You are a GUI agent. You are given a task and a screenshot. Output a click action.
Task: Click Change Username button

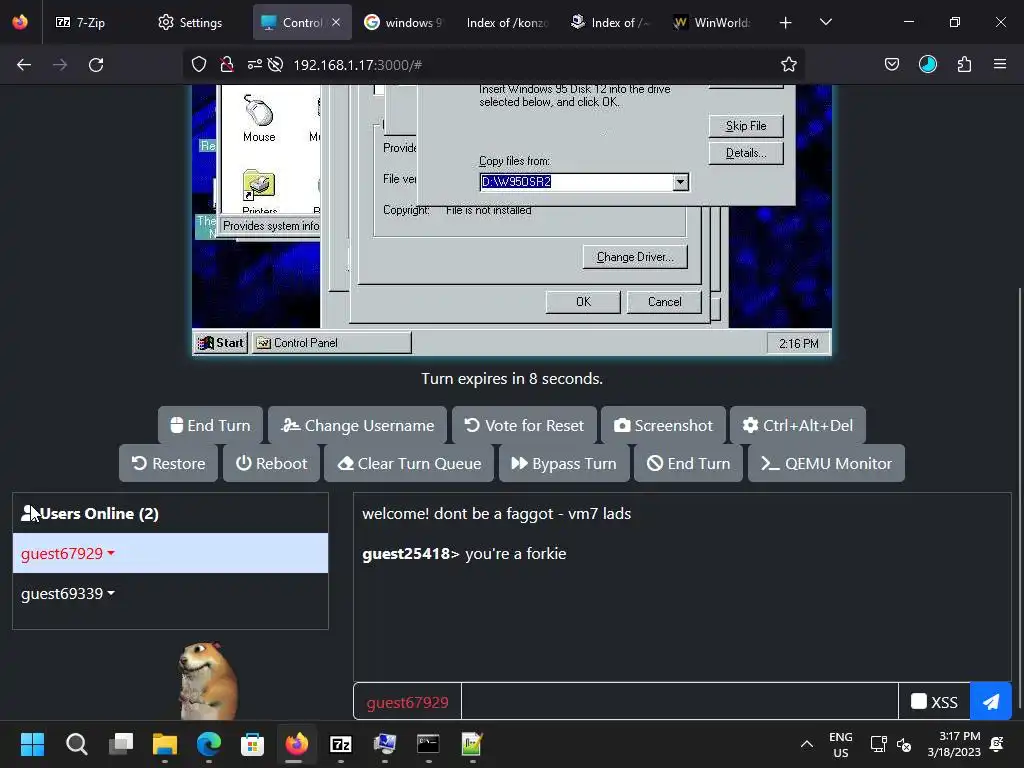(x=357, y=426)
